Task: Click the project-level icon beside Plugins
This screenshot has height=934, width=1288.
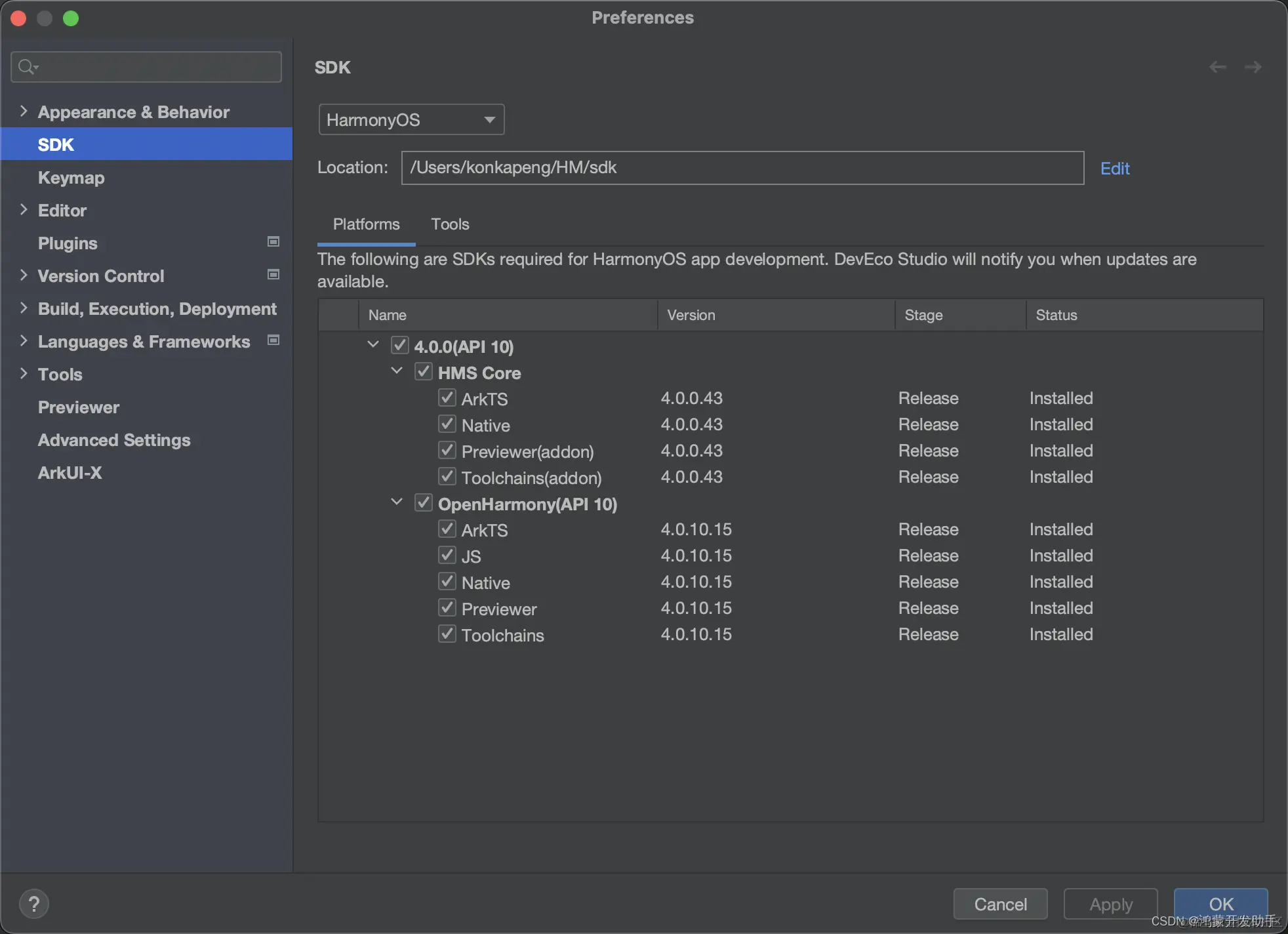Action: (x=273, y=242)
